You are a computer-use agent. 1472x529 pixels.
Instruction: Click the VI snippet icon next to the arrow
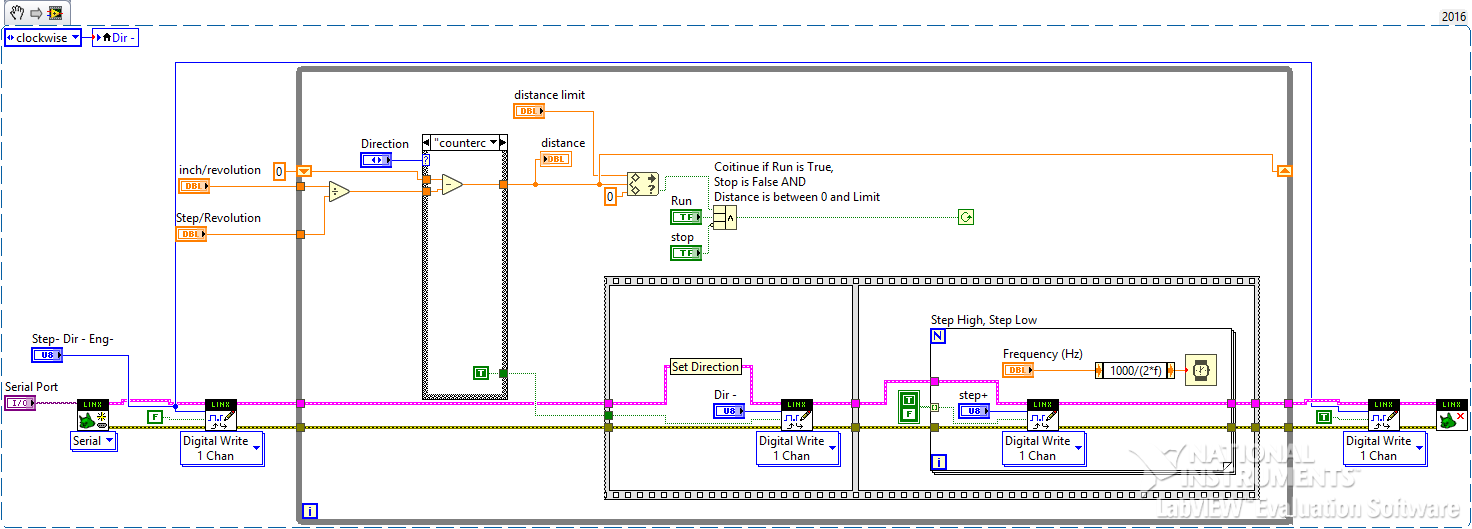(55, 12)
